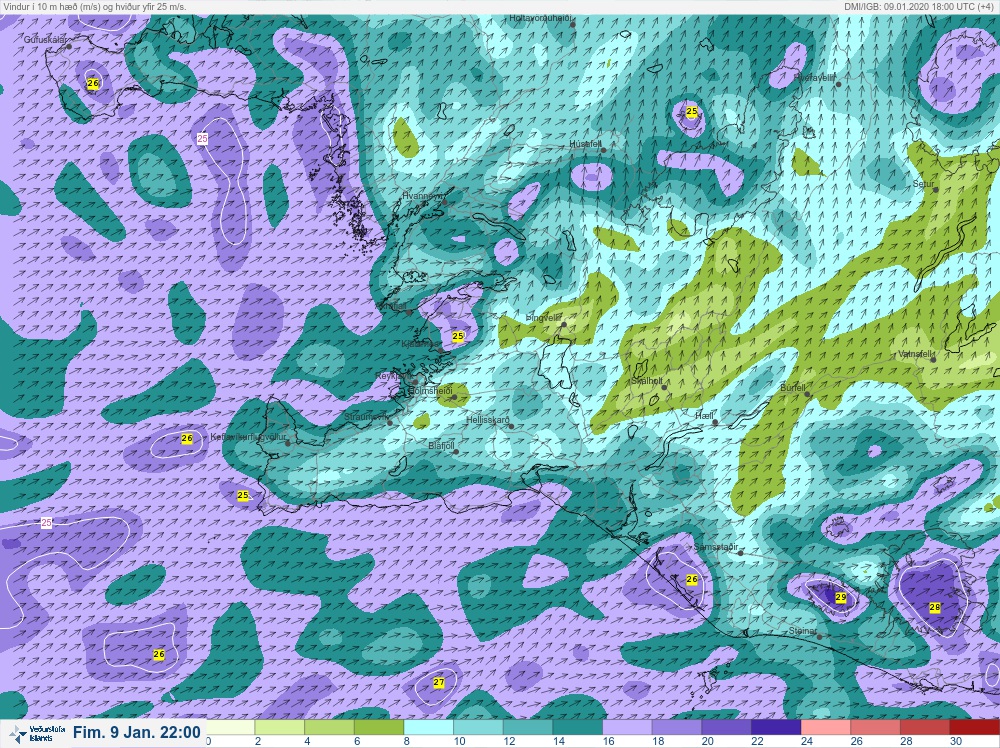The image size is (1000, 748).
Task: Pick the red 28–30 m/s legend swatch
Action: [x=925, y=727]
